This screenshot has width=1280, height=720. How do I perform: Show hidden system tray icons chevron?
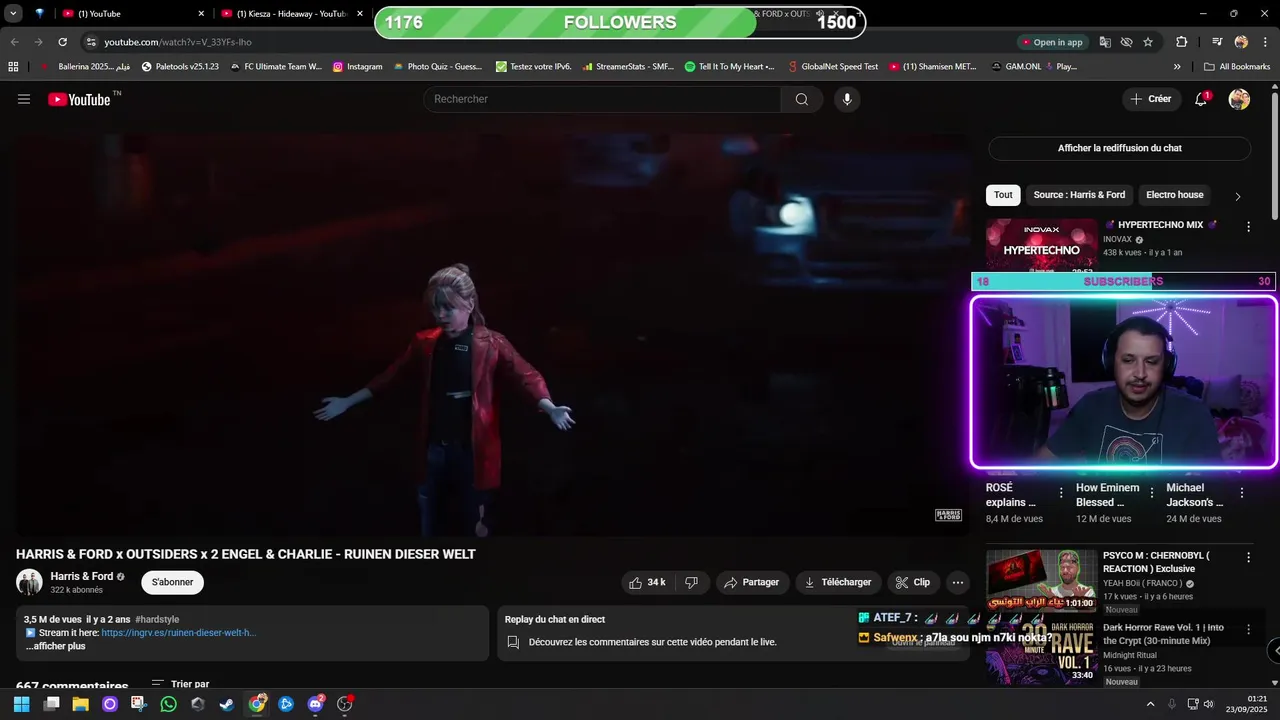click(x=1150, y=704)
